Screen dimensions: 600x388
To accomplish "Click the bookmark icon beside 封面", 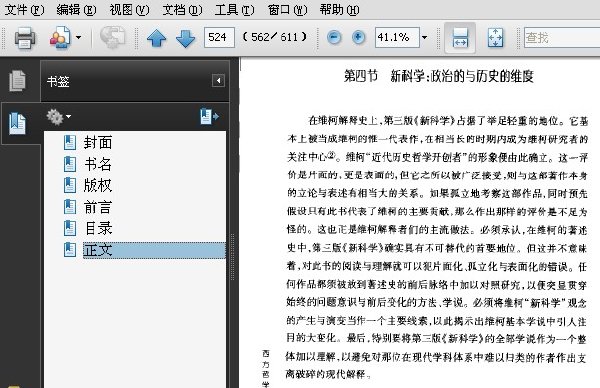I will (x=70, y=142).
